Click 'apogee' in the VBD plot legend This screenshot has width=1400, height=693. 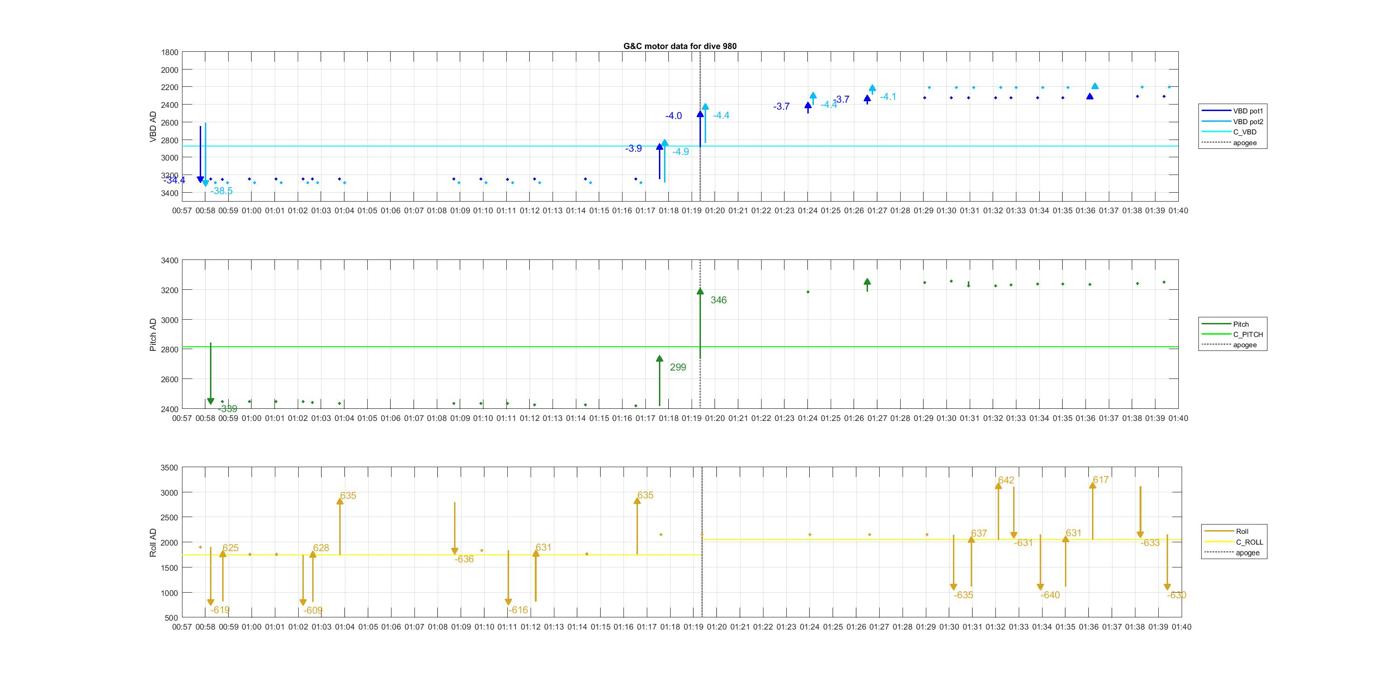pos(1245,142)
